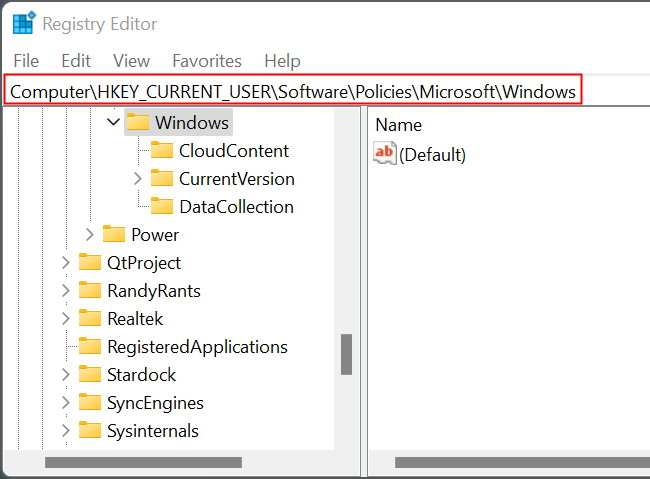Click the Name column header
Screen dimensions: 650x479
click(398, 125)
